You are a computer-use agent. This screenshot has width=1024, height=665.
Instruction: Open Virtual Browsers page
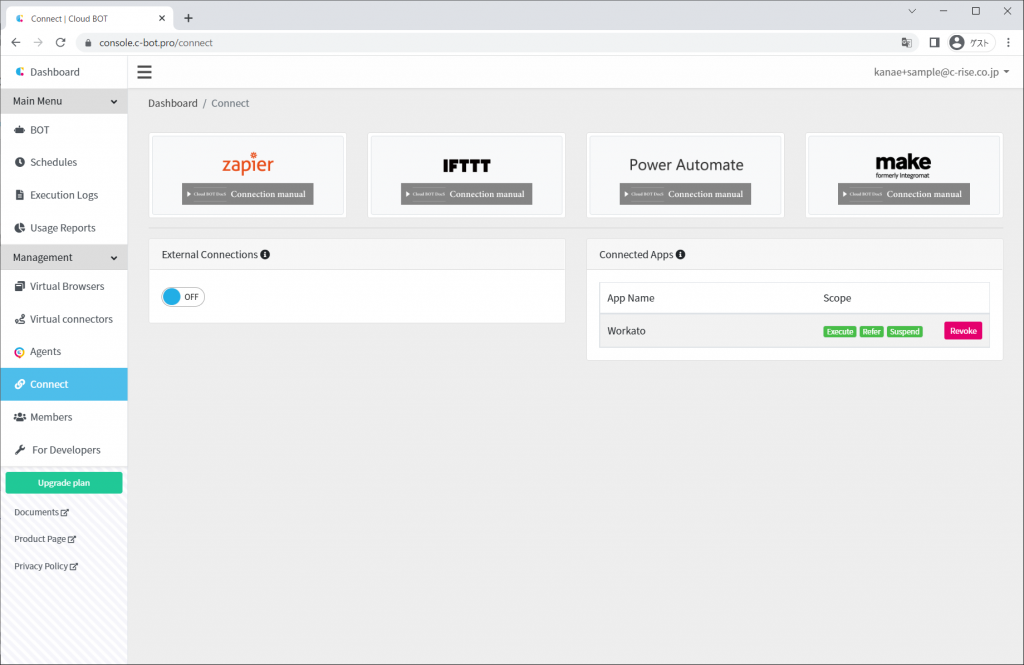coord(64,286)
